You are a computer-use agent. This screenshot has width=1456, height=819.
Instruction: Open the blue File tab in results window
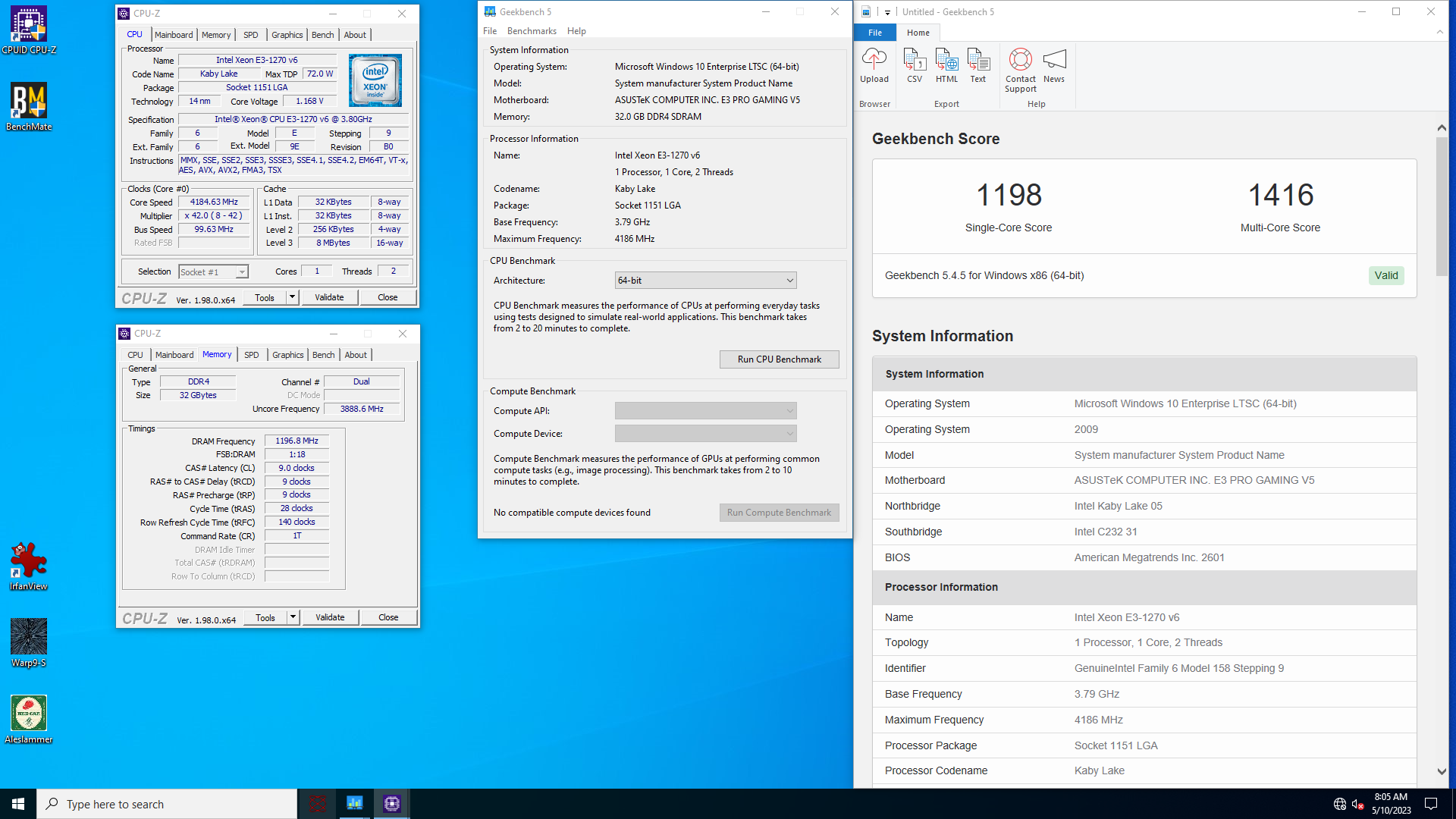click(875, 33)
